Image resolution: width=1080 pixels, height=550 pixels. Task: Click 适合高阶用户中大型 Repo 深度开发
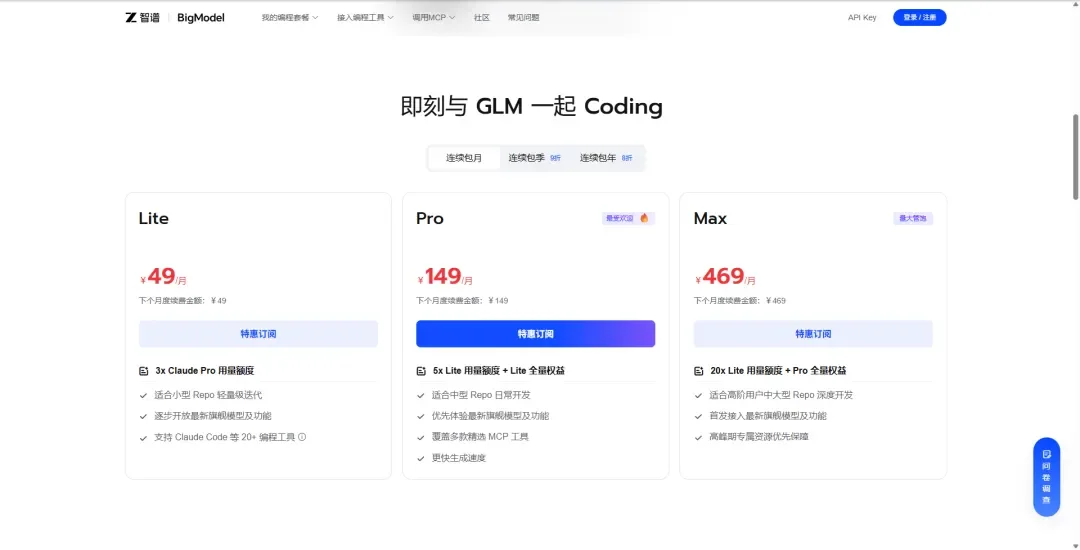(x=781, y=395)
